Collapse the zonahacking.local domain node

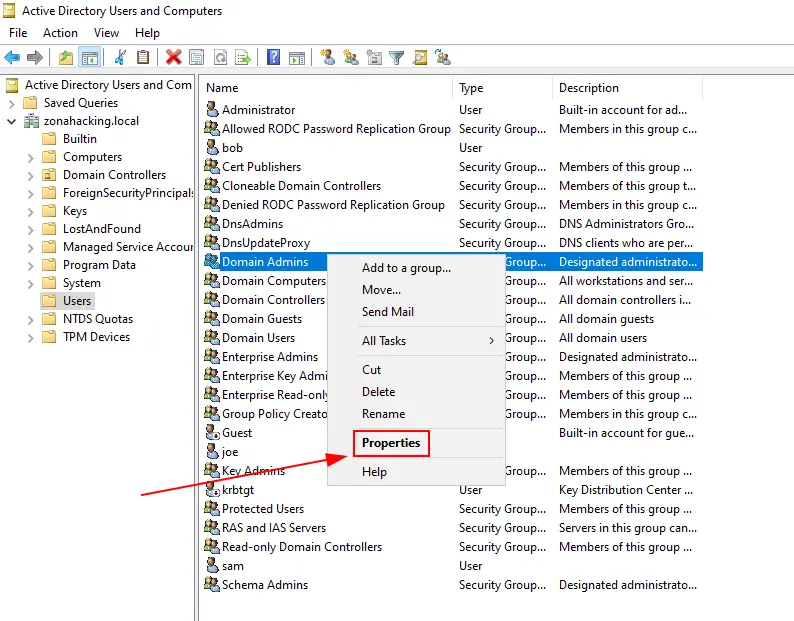tap(11, 121)
